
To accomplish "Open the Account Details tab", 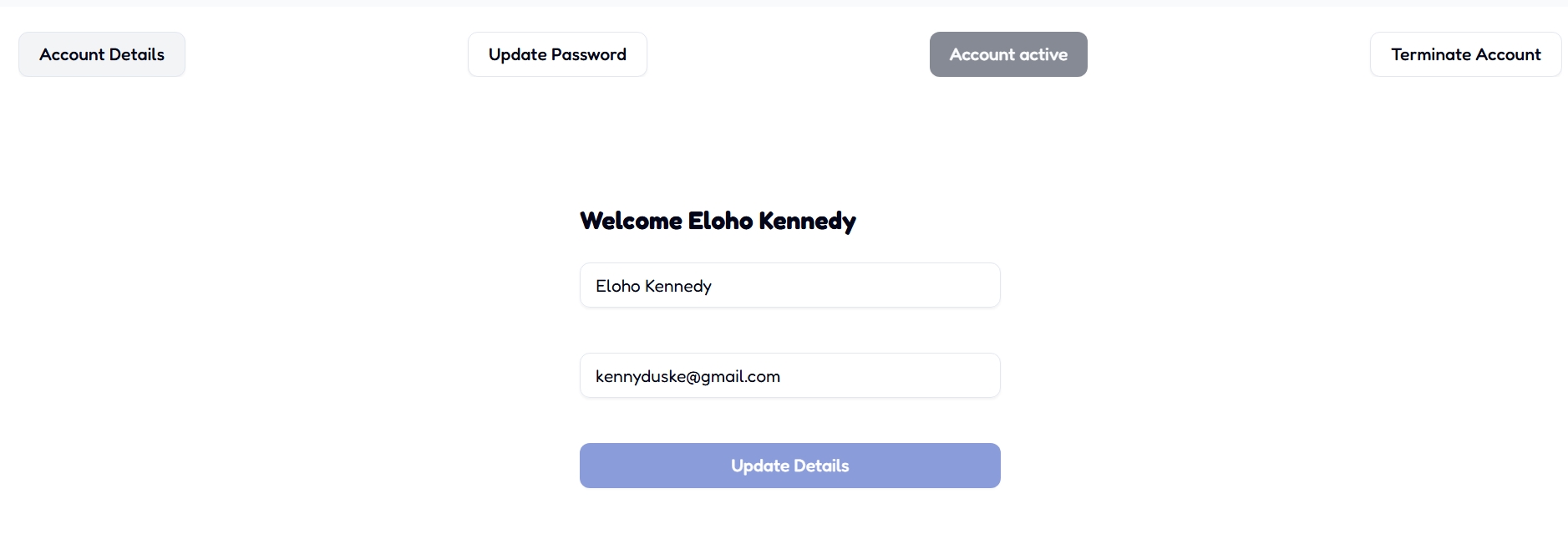I will [102, 54].
